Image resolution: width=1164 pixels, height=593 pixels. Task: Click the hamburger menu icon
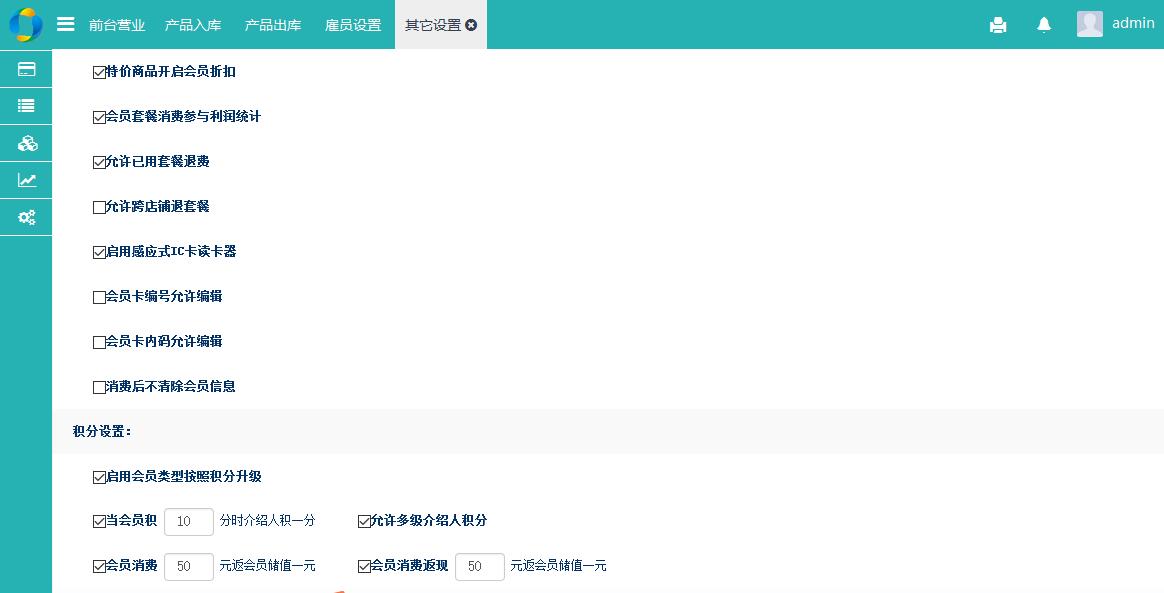click(66, 24)
